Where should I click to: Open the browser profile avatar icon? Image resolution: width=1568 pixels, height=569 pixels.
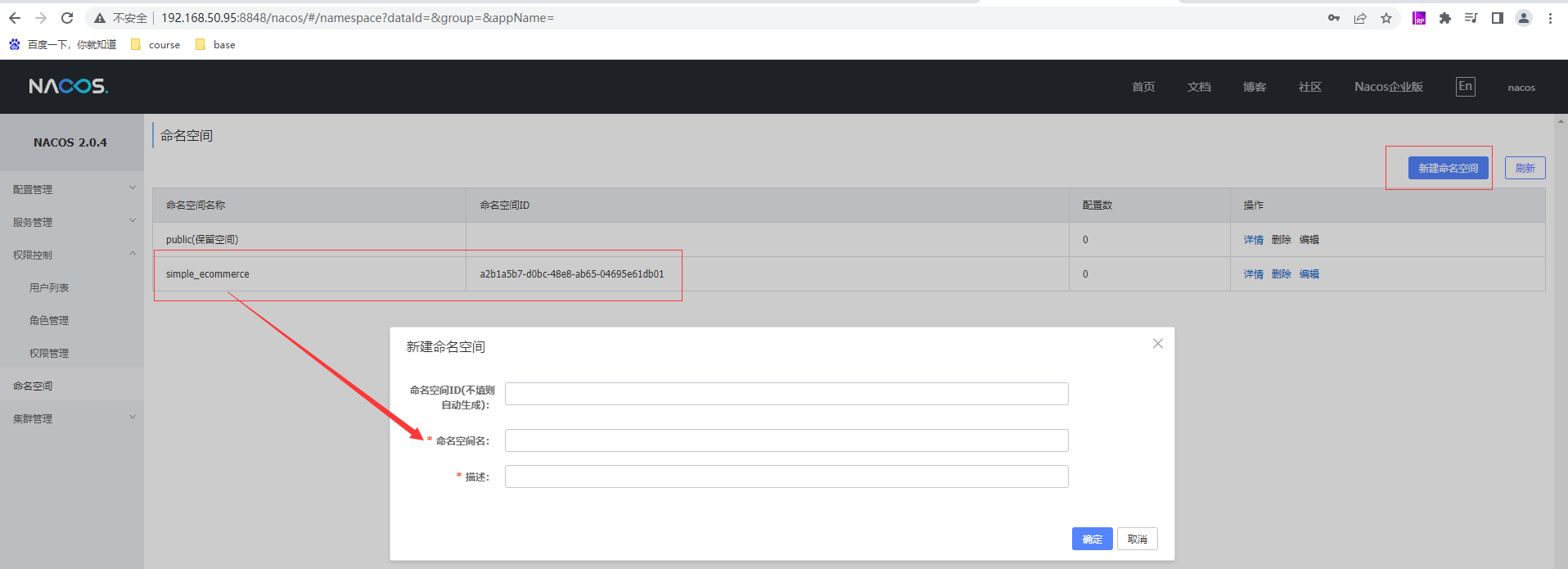(x=1524, y=18)
